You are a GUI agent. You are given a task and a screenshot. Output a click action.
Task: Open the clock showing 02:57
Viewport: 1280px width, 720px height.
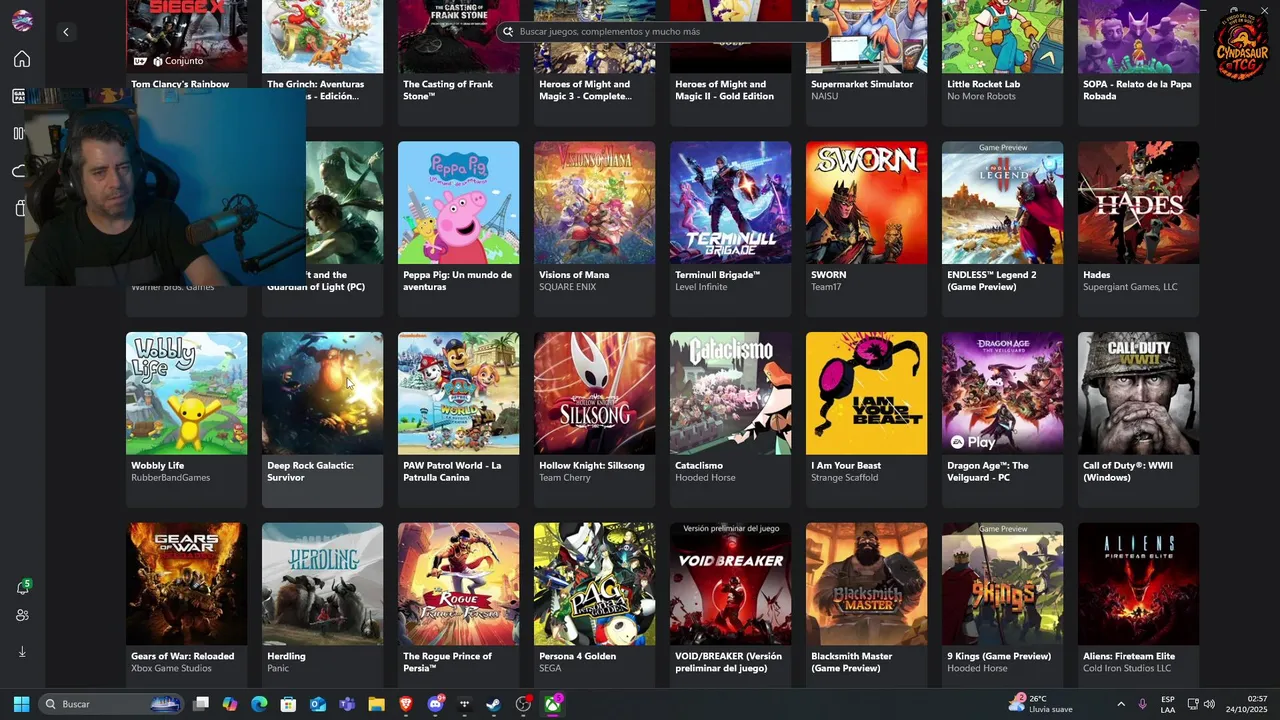(1246, 704)
